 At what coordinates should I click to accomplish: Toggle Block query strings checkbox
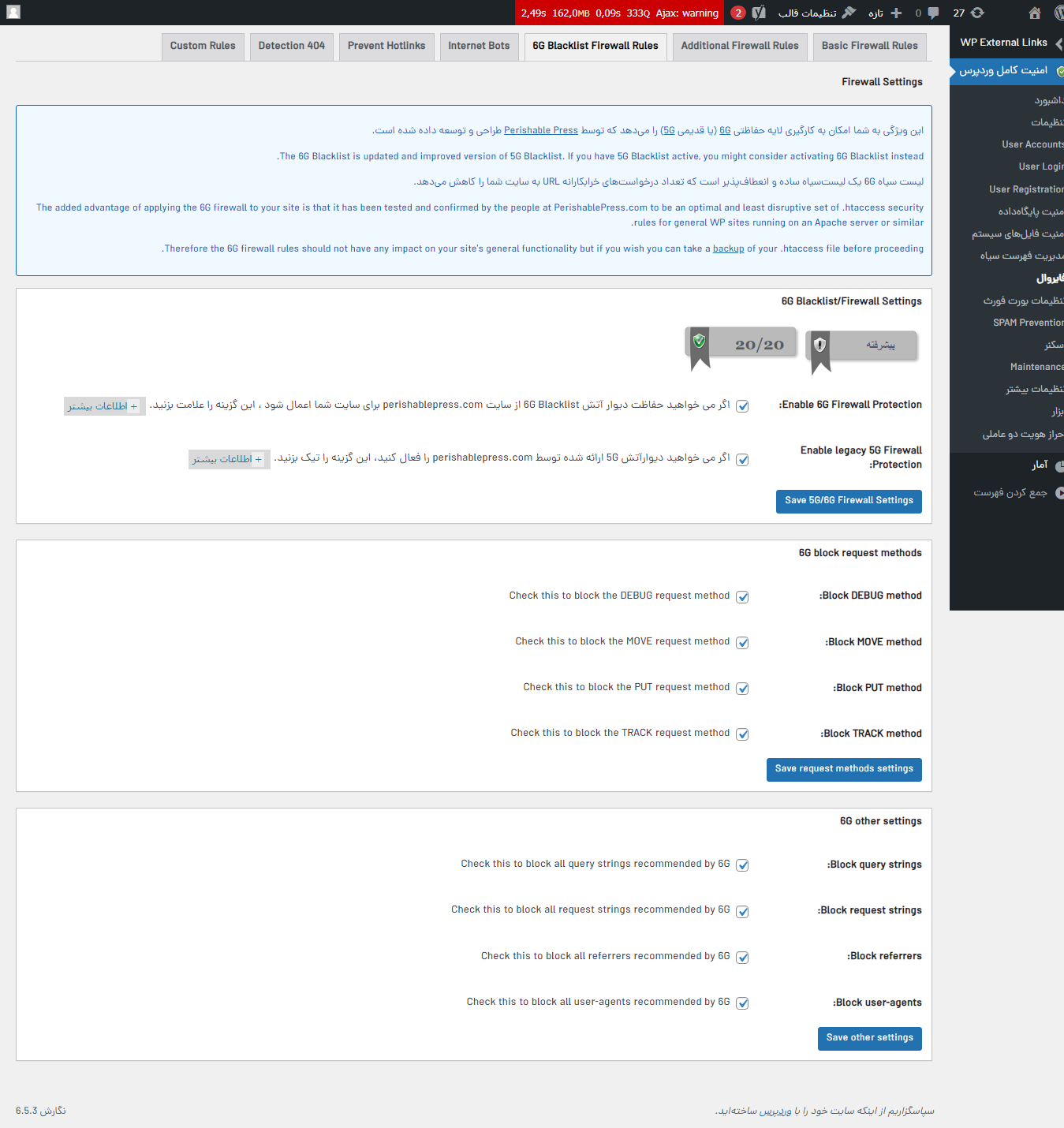coord(742,865)
